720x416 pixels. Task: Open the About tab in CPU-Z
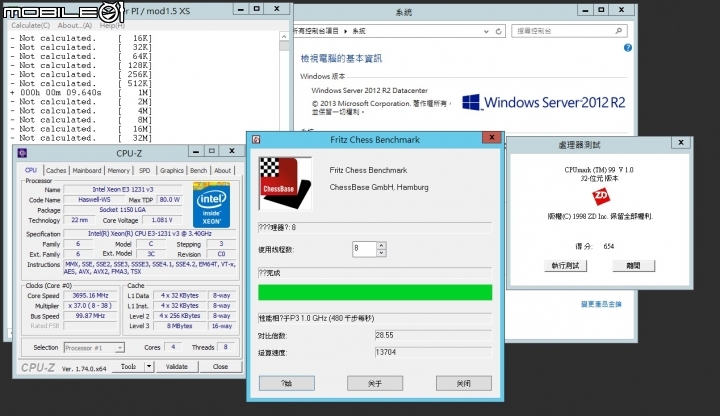click(223, 170)
